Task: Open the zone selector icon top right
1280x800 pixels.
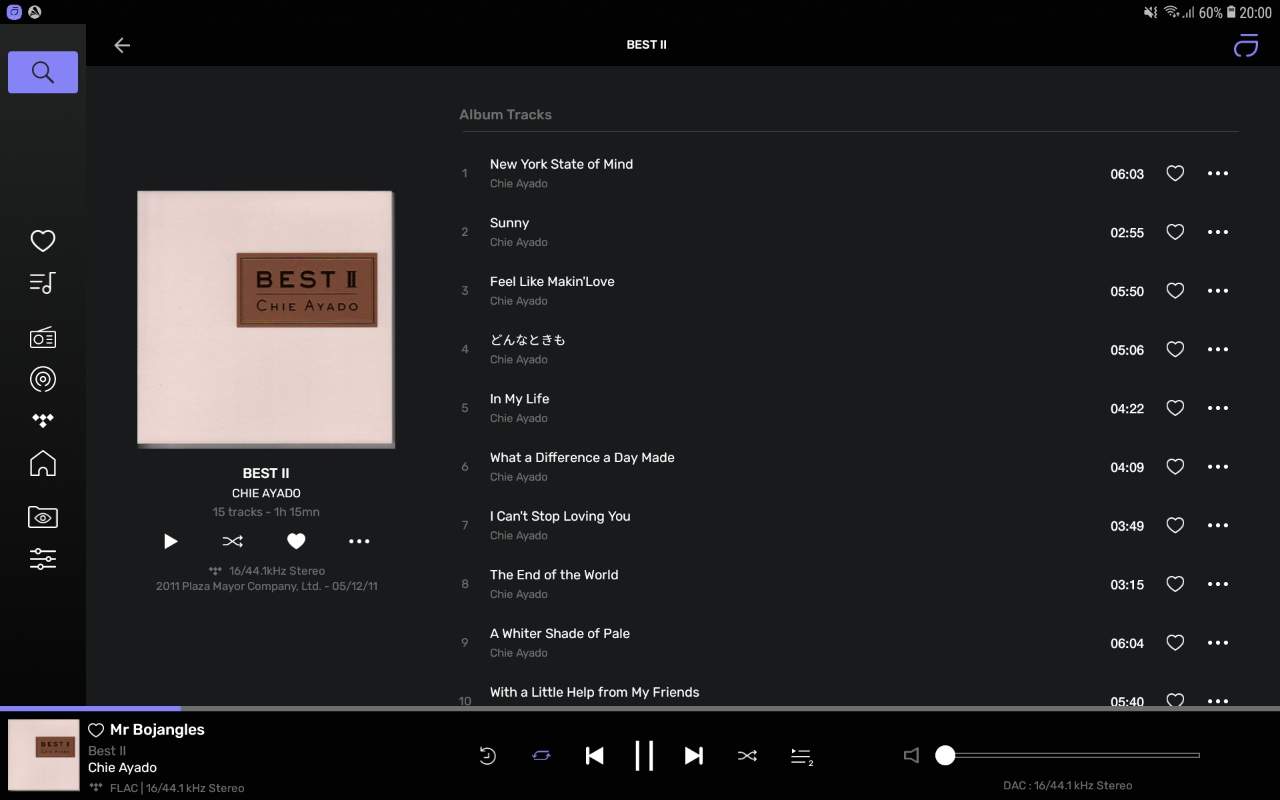Action: point(1245,45)
